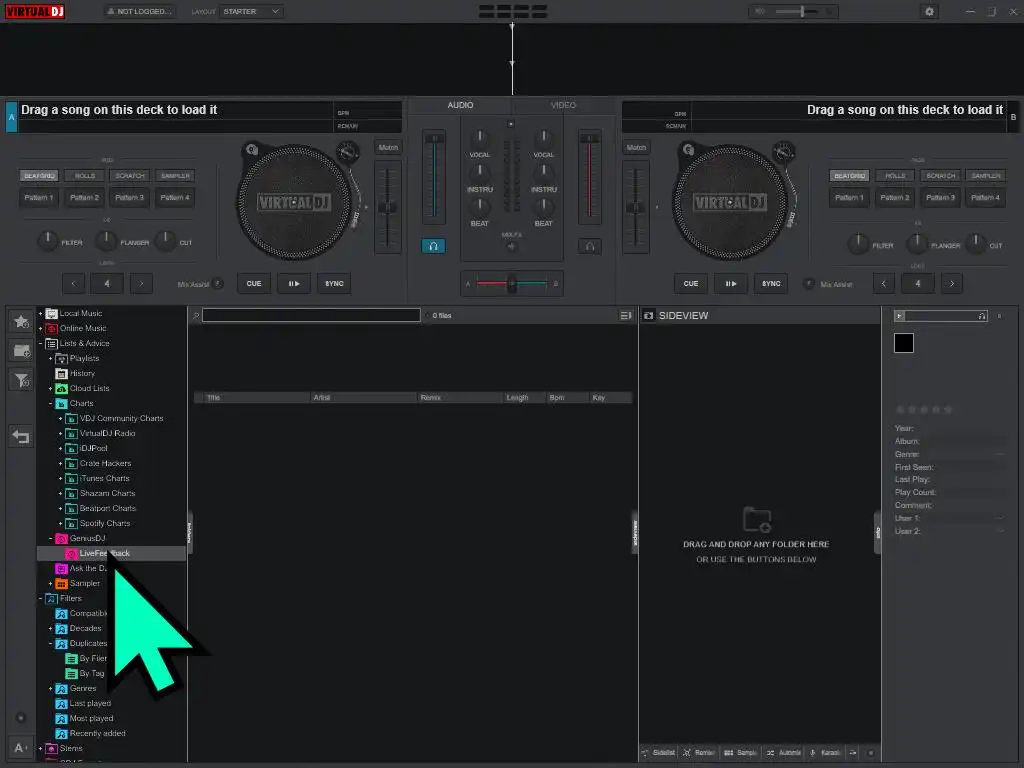Open the favorite folder star icon

tap(22, 321)
